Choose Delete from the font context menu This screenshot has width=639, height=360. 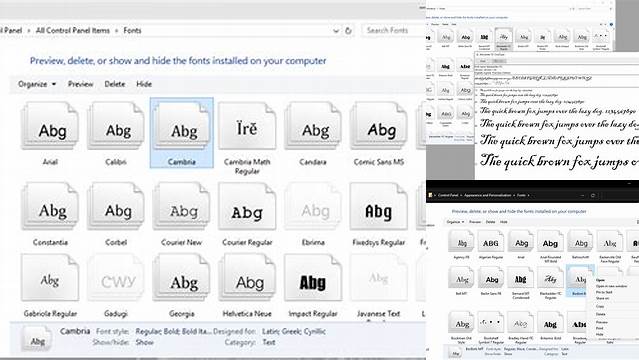pos(601,314)
